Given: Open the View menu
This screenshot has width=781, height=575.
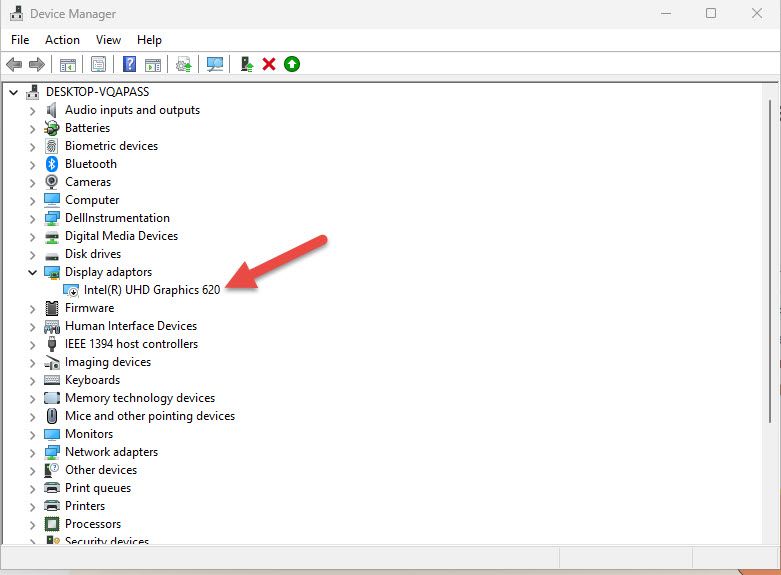Looking at the screenshot, I should [x=108, y=40].
